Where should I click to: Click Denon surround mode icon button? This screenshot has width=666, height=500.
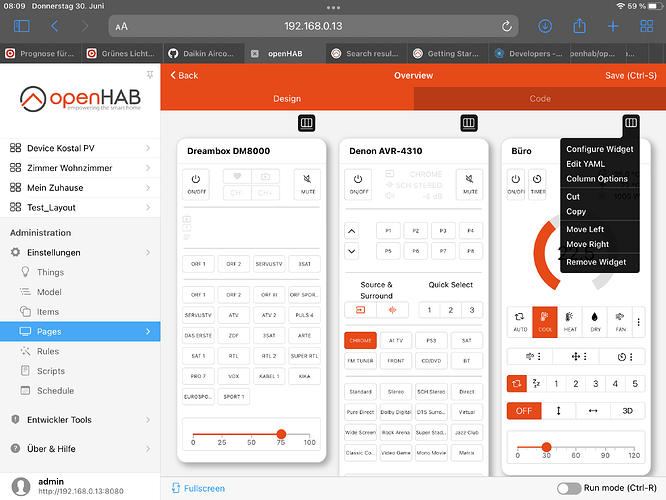point(392,310)
